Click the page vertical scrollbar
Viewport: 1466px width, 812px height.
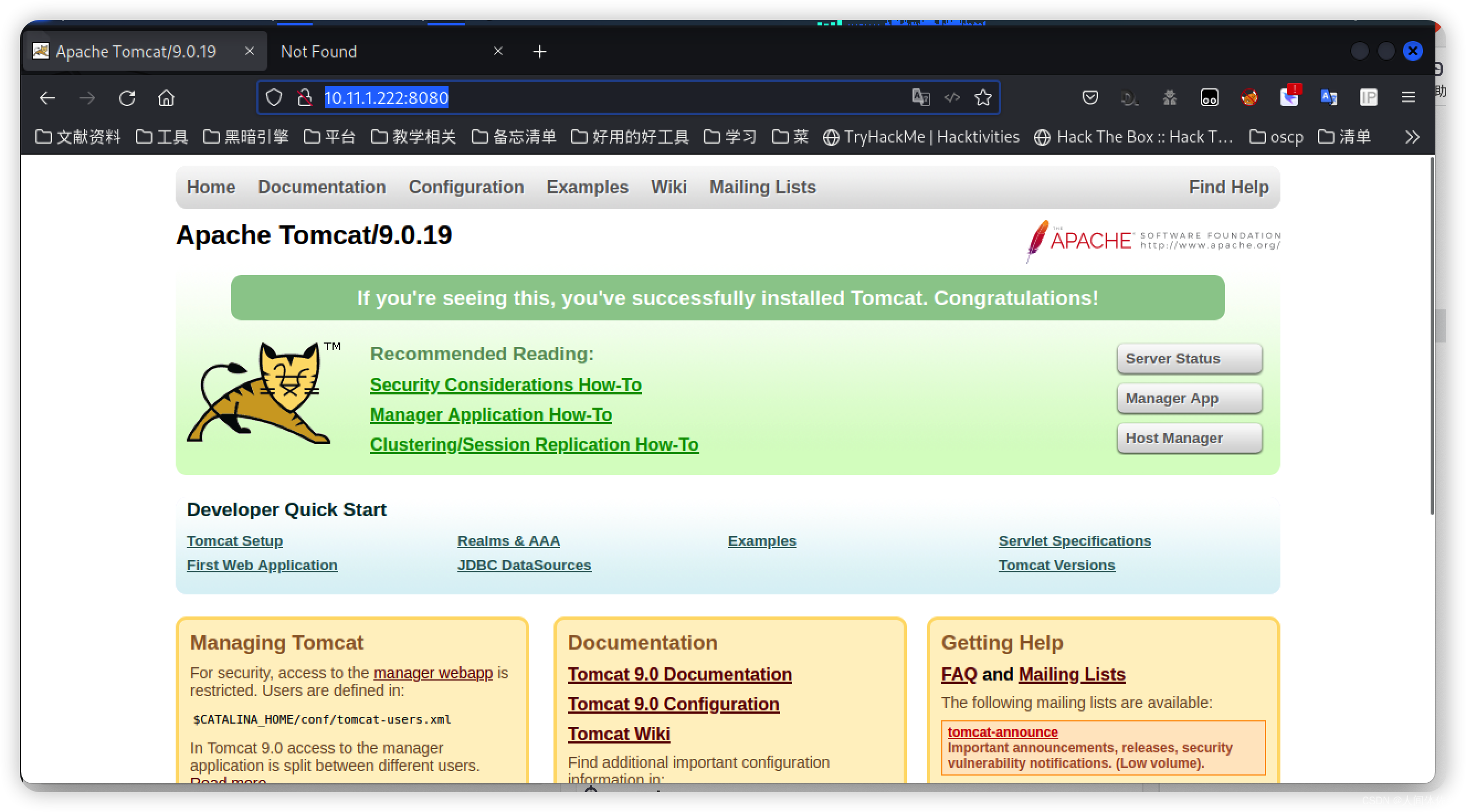pyautogui.click(x=1432, y=336)
